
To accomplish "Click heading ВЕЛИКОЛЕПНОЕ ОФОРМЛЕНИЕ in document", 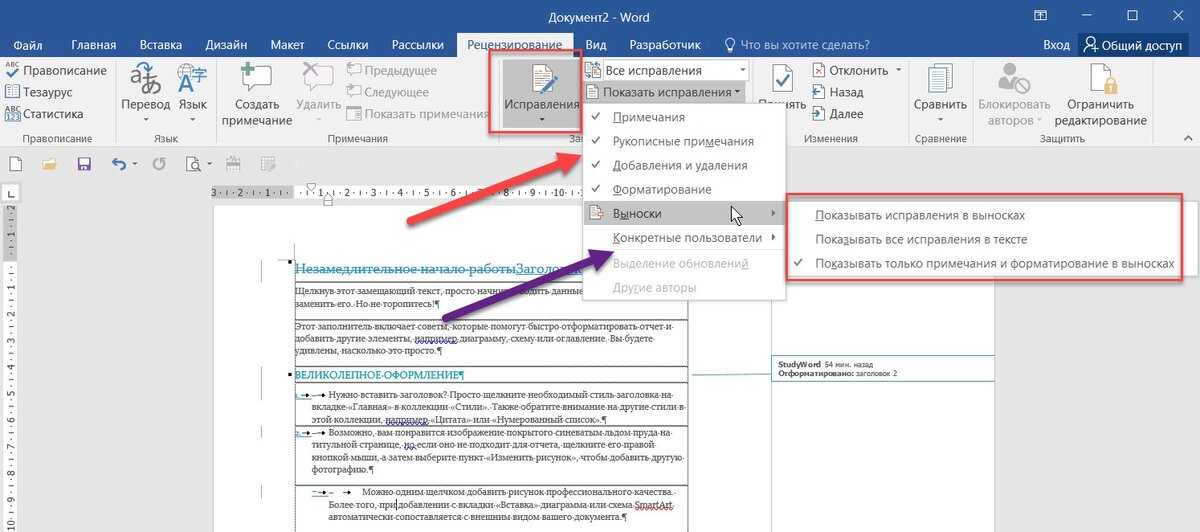I will pos(379,375).
